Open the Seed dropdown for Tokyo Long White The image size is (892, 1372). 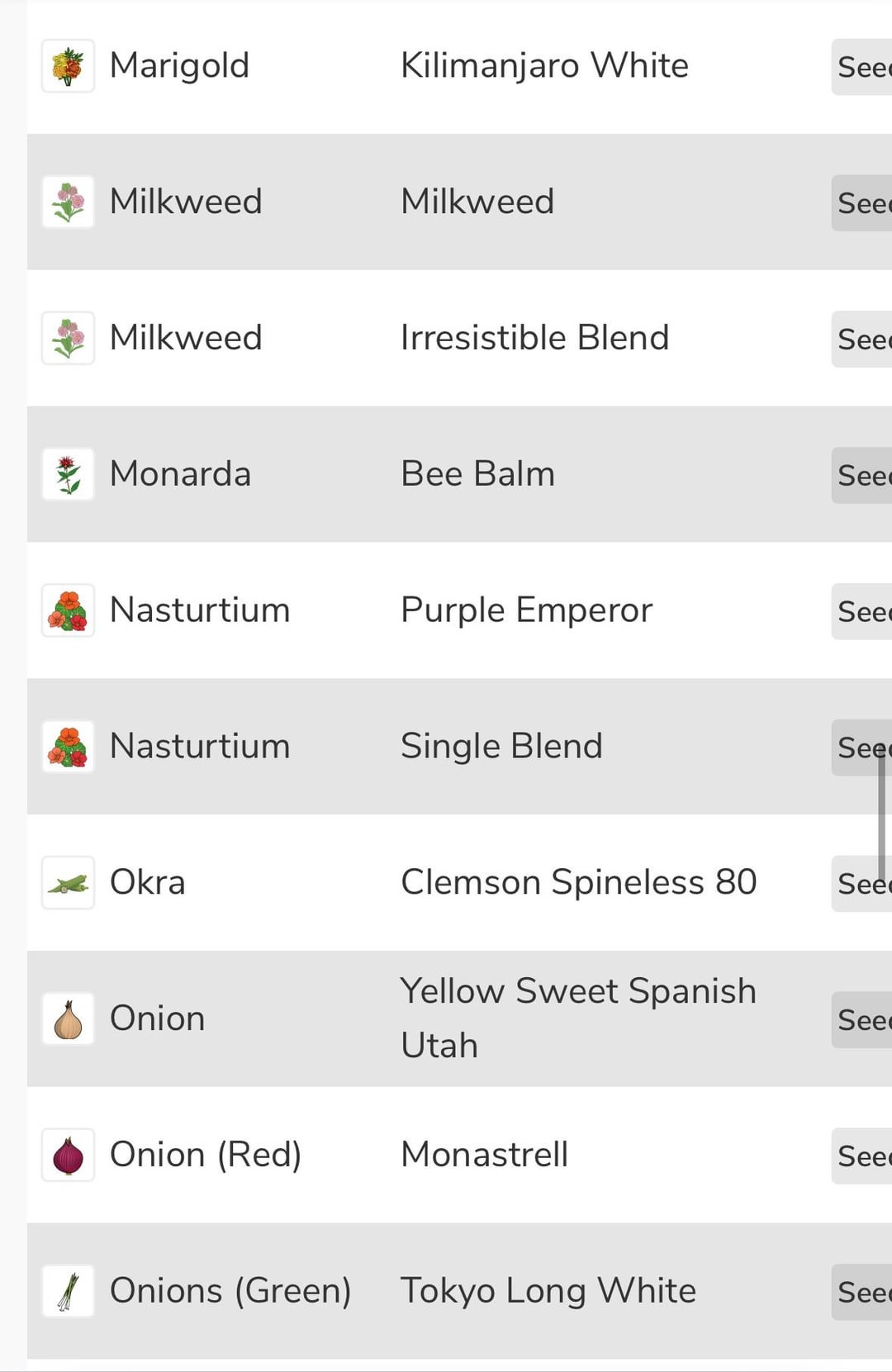pyautogui.click(x=862, y=1293)
